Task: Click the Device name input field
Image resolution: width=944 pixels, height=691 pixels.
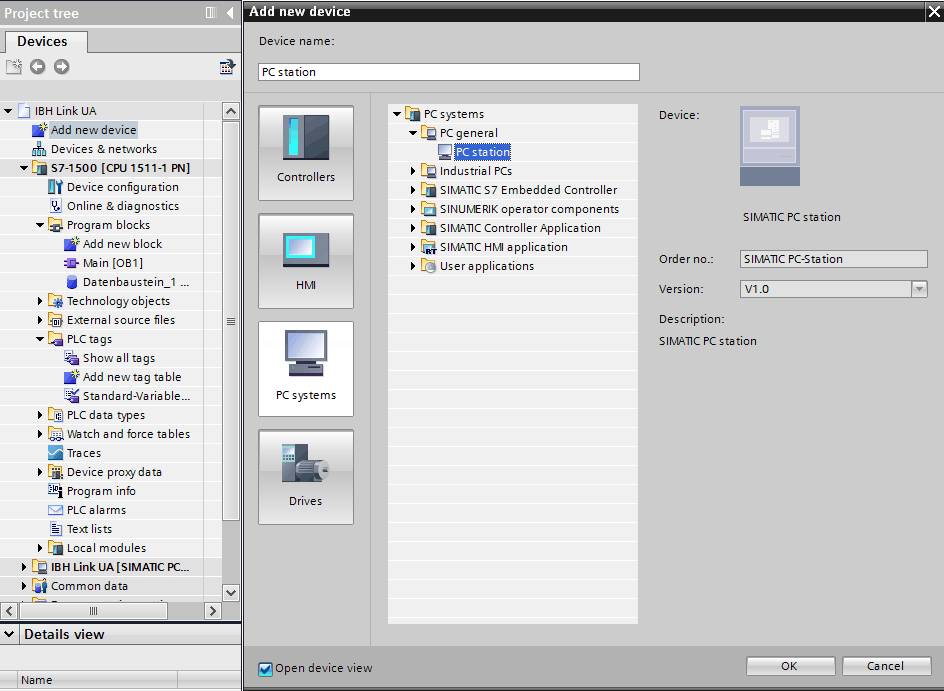Action: point(449,72)
